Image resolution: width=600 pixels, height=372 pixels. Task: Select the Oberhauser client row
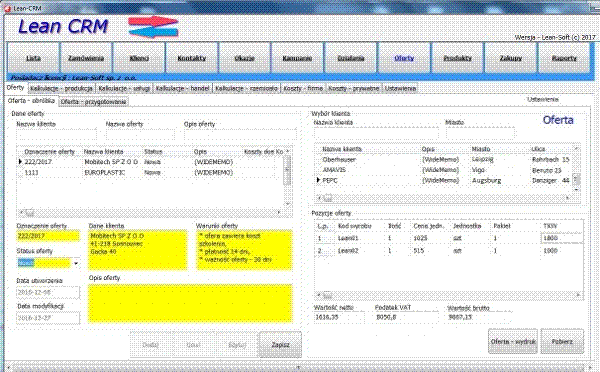click(444, 159)
